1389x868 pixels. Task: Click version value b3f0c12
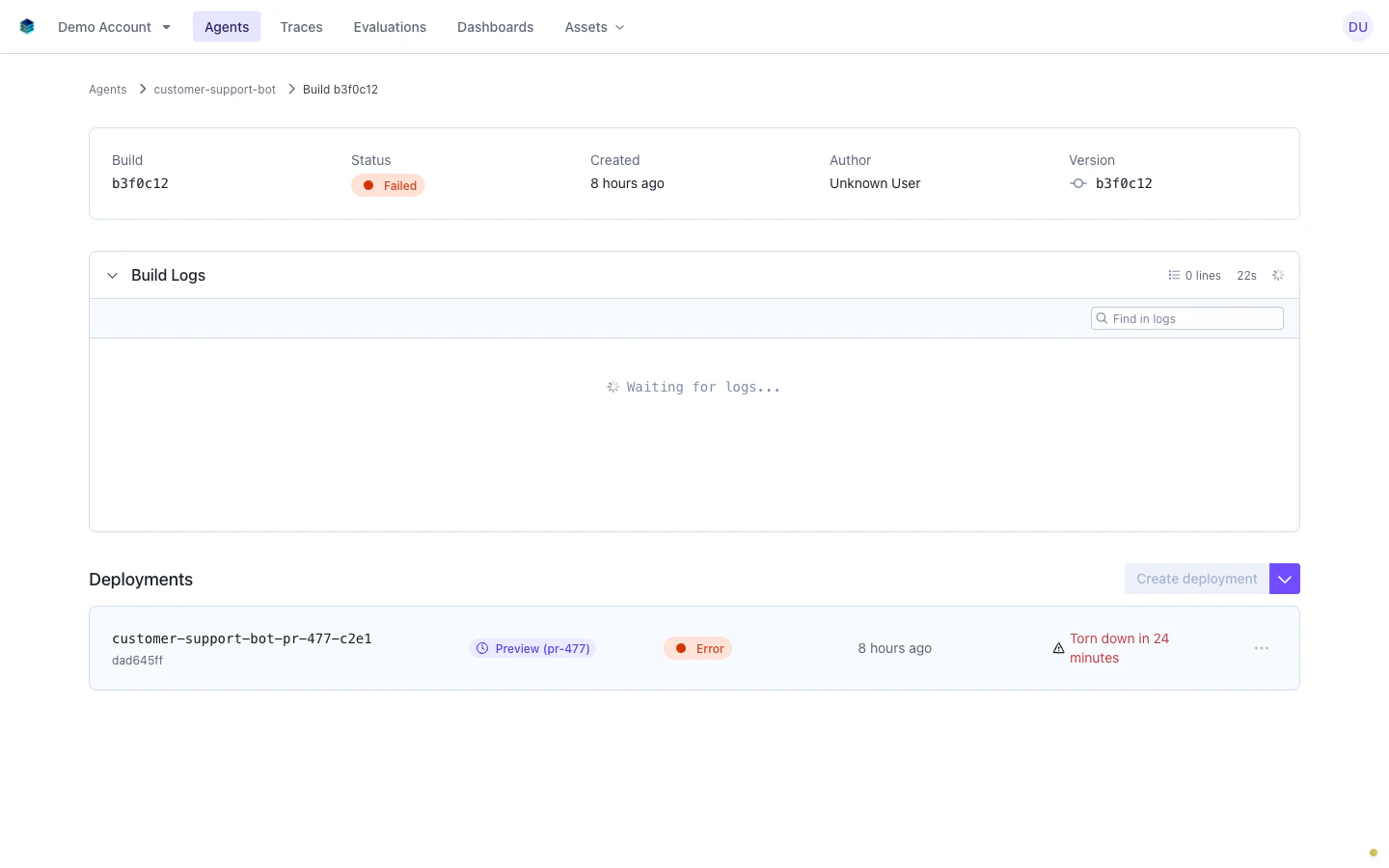click(x=1124, y=183)
